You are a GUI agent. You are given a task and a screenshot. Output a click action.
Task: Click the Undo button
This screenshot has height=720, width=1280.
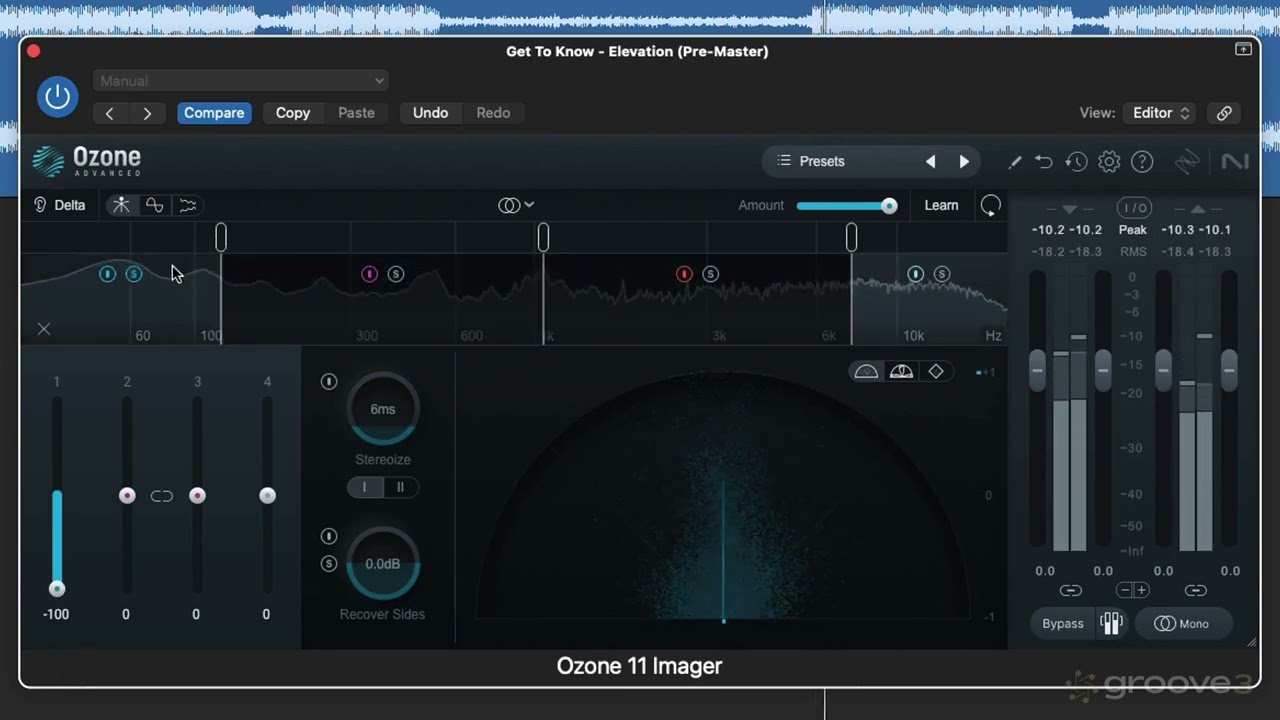[431, 113]
